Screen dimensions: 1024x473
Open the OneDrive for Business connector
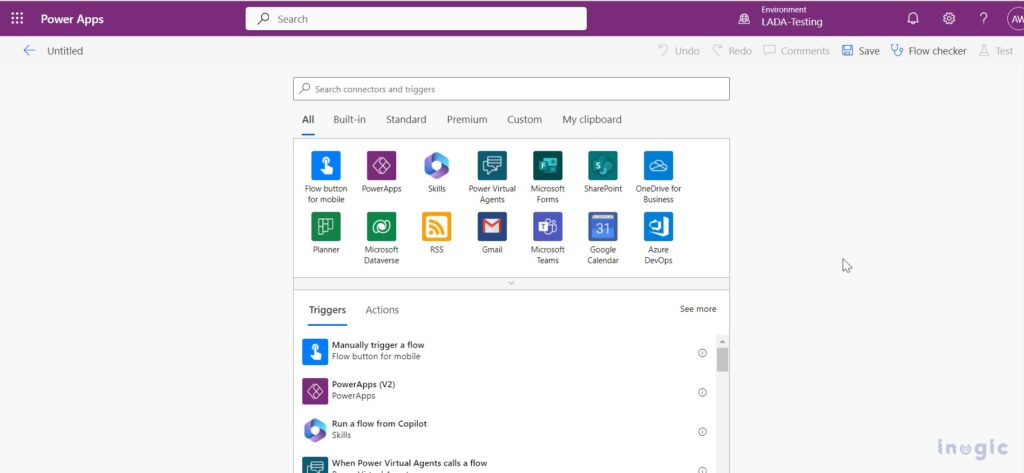tap(658, 166)
